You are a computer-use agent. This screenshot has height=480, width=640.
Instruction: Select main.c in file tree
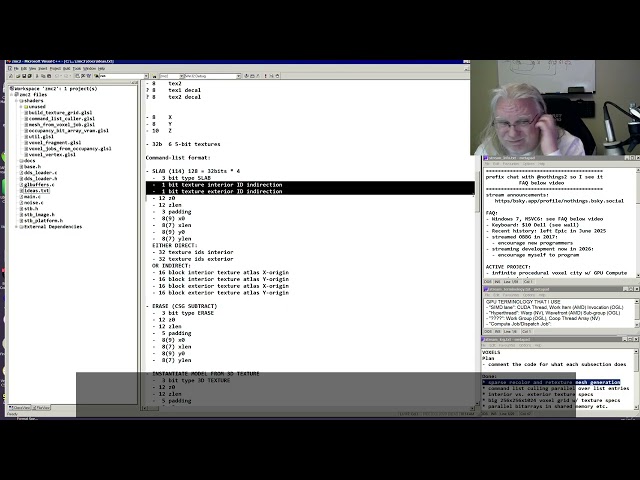(x=32, y=196)
